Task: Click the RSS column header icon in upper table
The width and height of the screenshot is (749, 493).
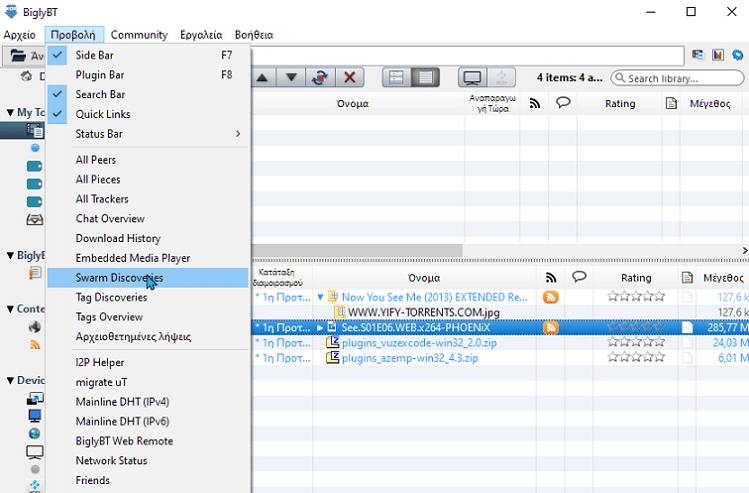Action: coord(535,103)
